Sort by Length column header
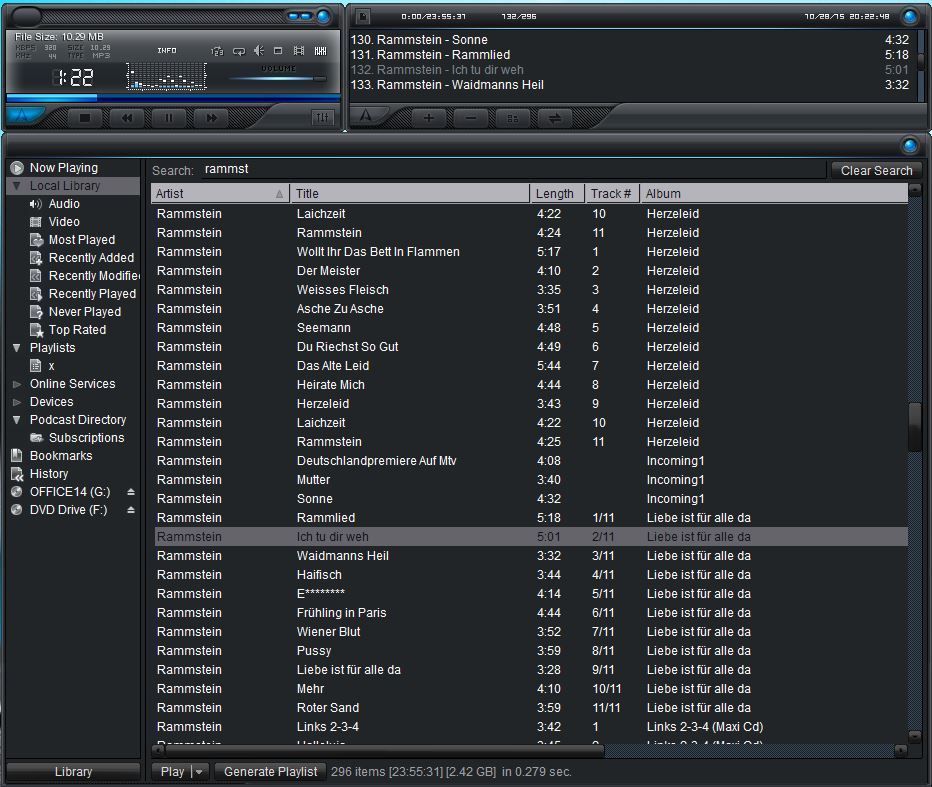 coord(557,194)
